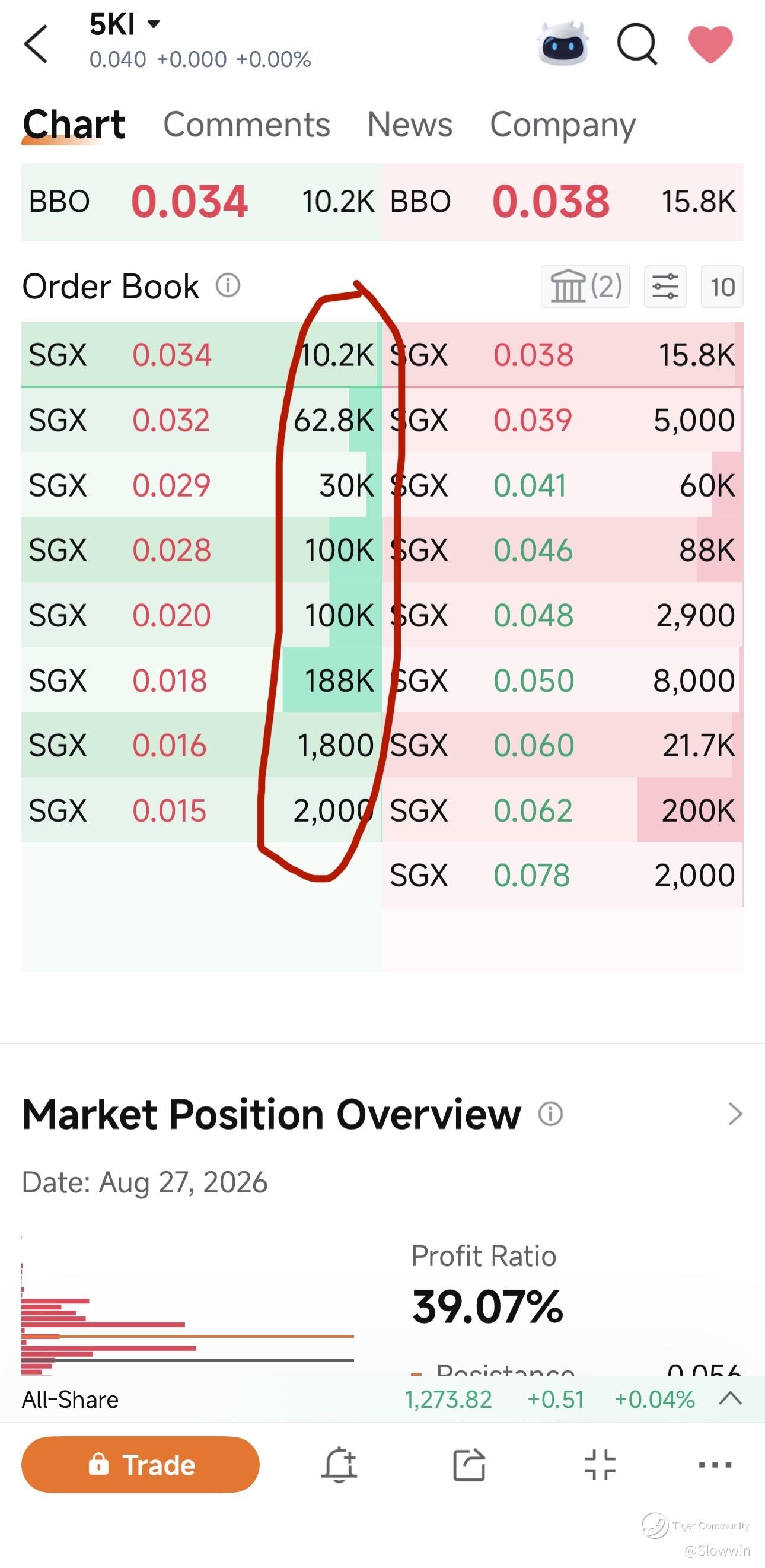Open the robot AI assistant icon

point(563,44)
